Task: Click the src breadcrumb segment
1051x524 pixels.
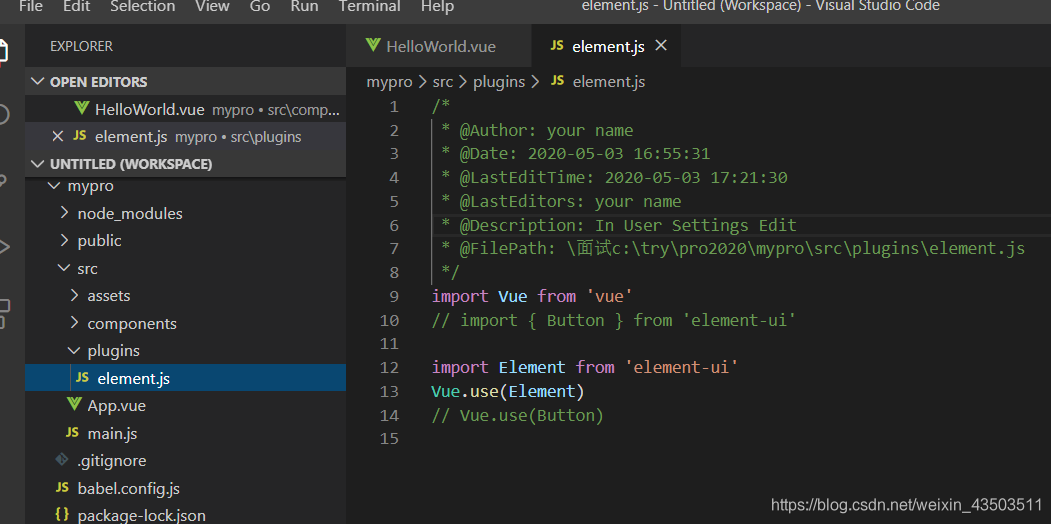Action: (x=442, y=82)
